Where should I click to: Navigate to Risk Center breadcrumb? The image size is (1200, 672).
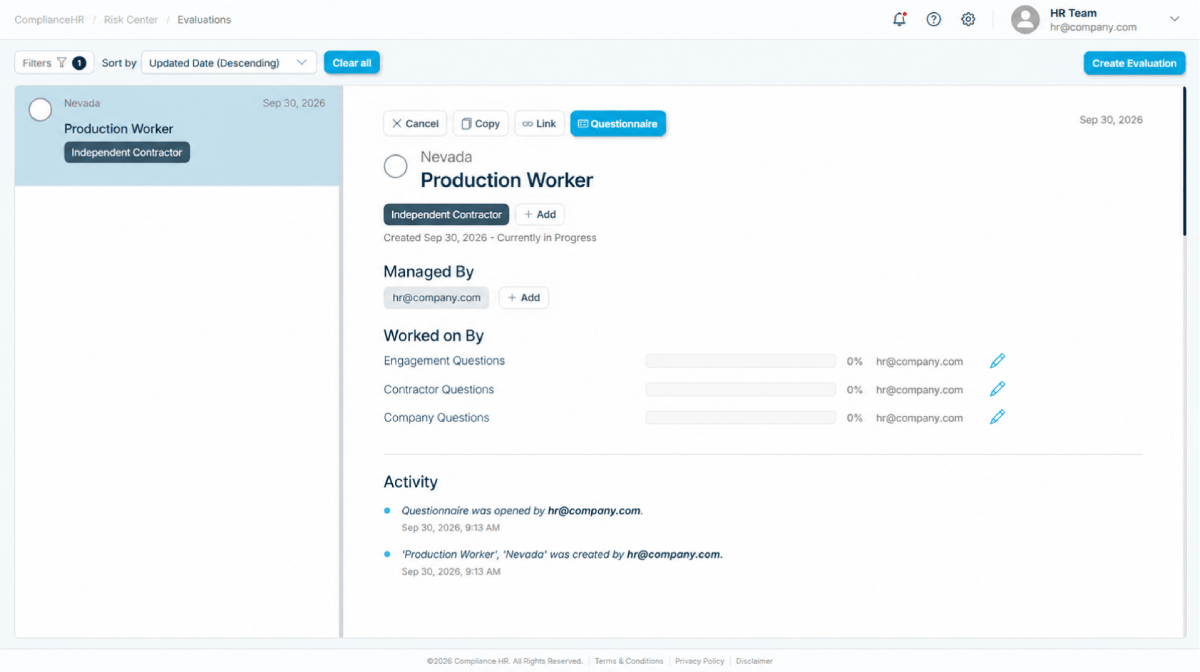click(131, 20)
